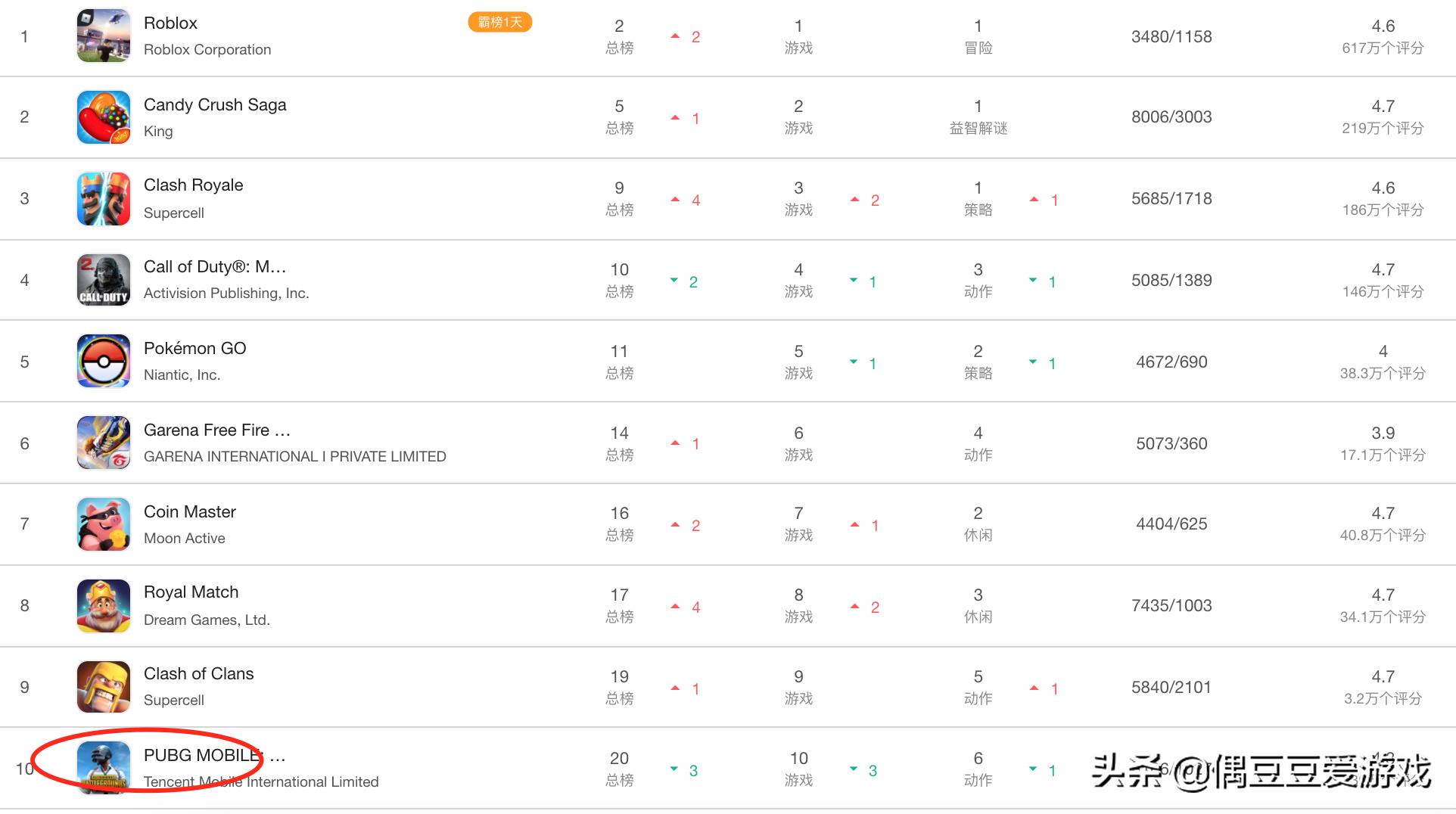Click the Garena Free Fire icon
This screenshot has width=1456, height=814.
pyautogui.click(x=104, y=443)
